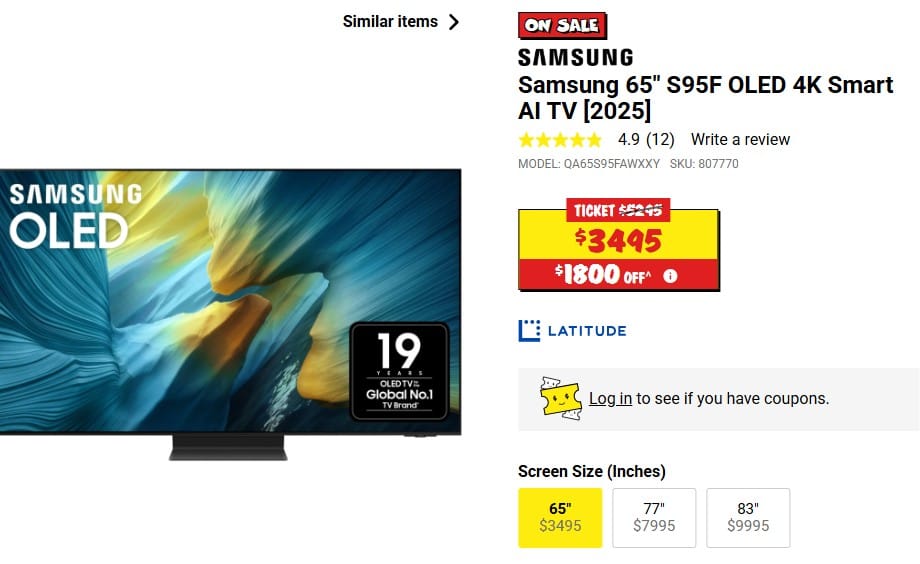Click the five-star rating icons
The height and width of the screenshot is (564, 920).
click(x=560, y=140)
